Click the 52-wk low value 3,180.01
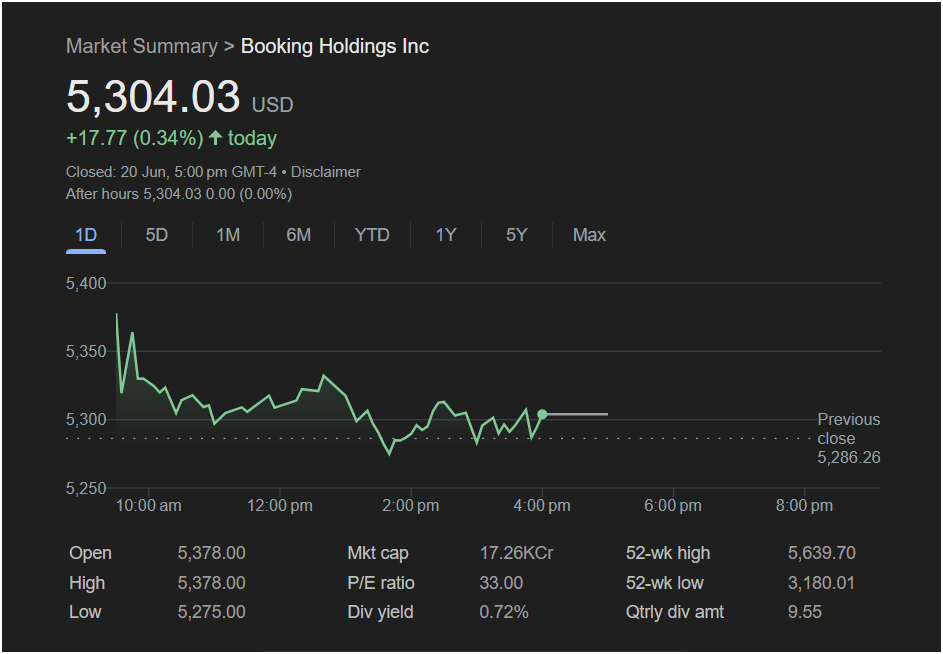 [821, 583]
